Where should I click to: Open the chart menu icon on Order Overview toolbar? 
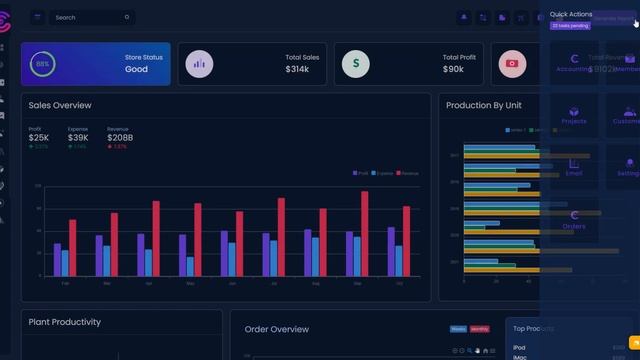(493, 351)
